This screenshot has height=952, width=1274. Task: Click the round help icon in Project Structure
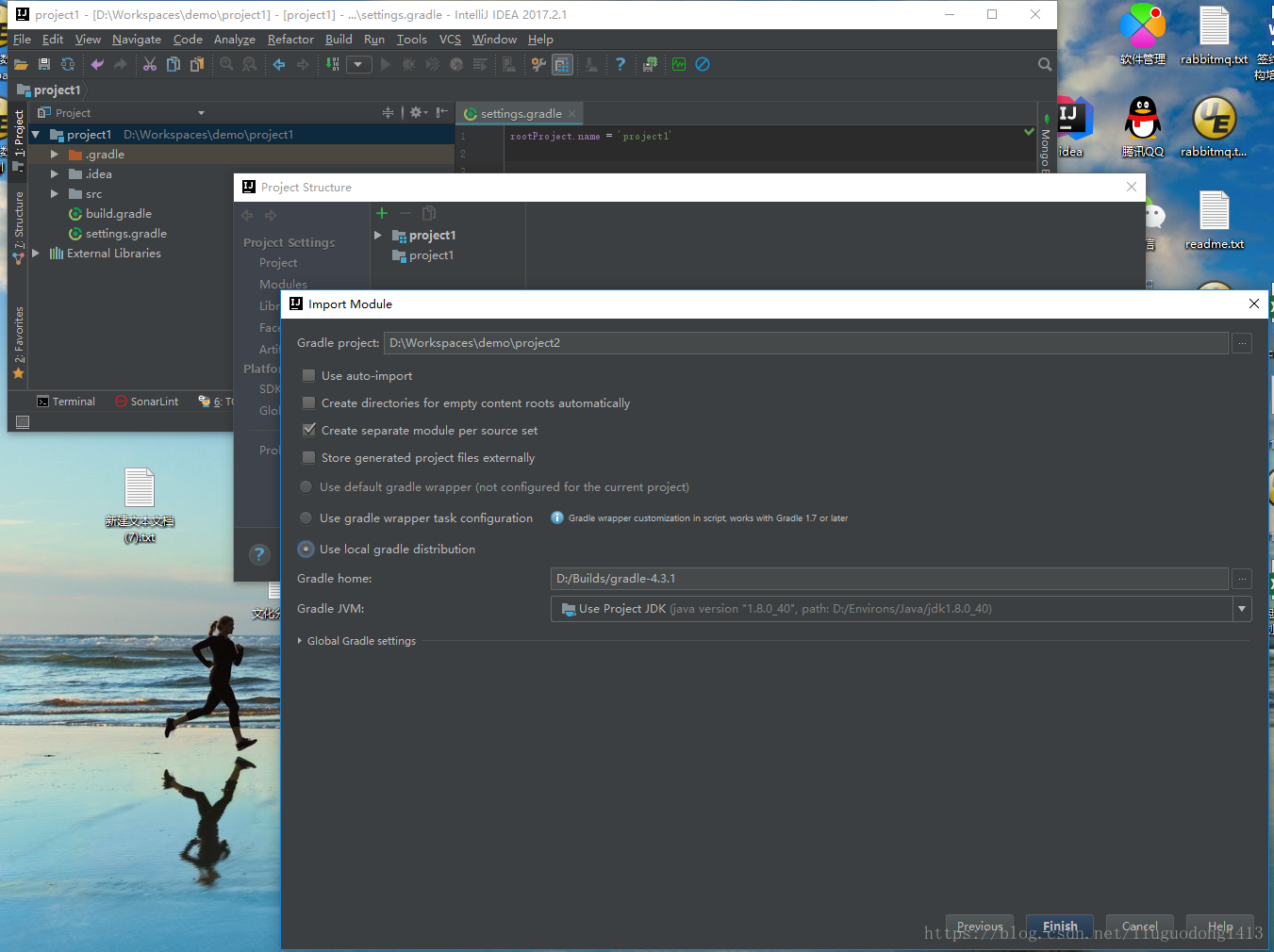click(259, 554)
